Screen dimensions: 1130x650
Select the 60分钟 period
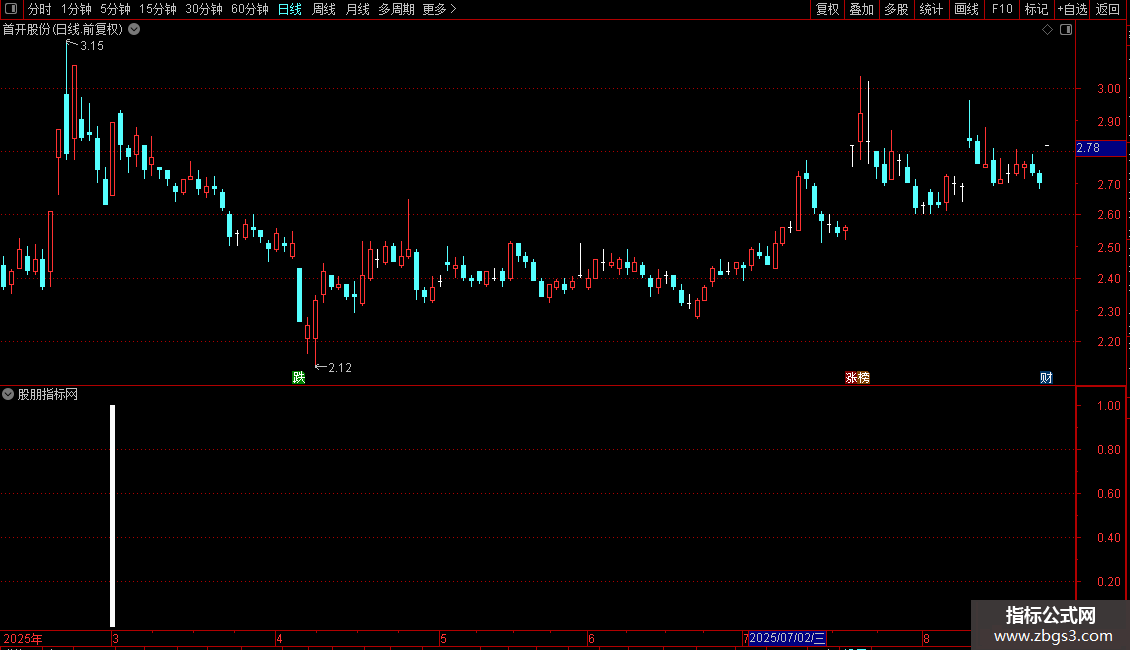click(x=250, y=9)
